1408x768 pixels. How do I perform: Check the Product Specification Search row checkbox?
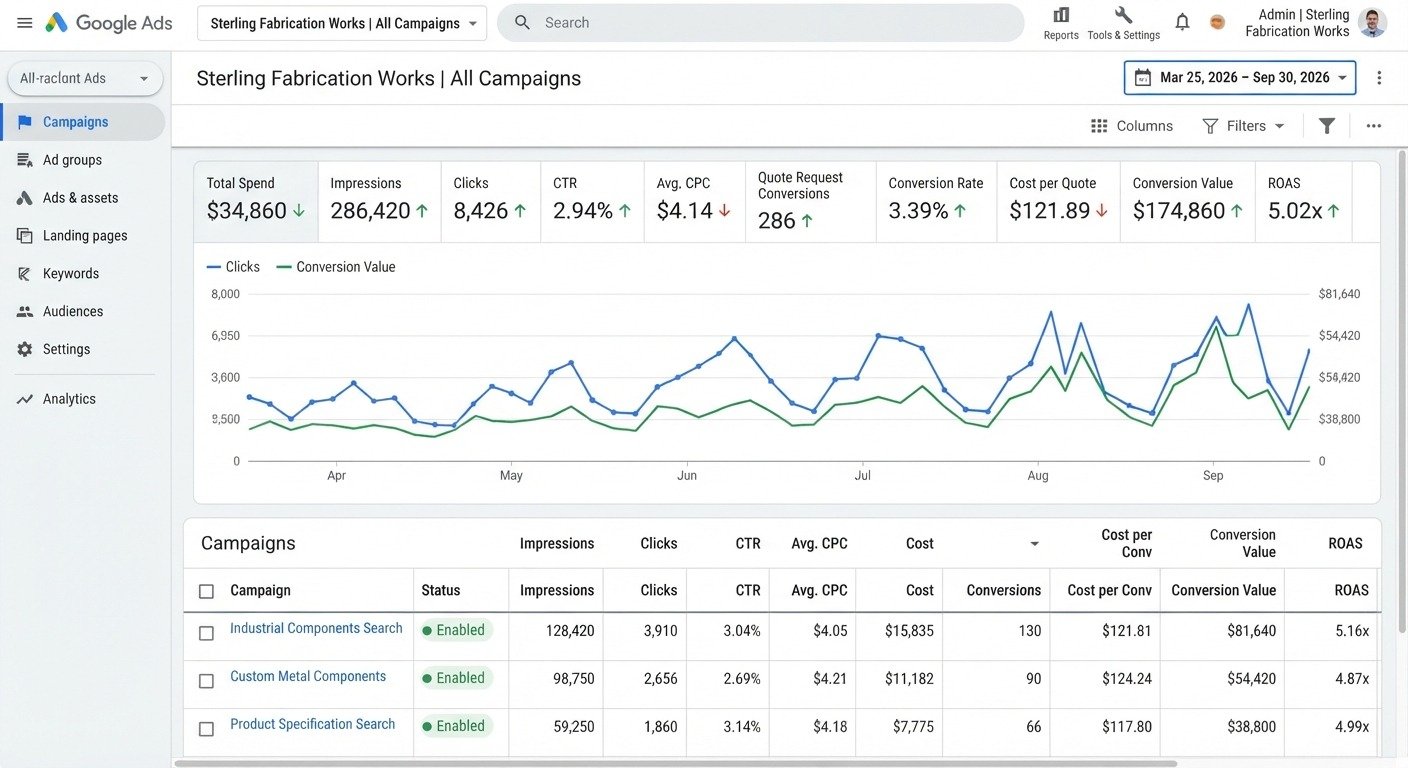tap(206, 729)
